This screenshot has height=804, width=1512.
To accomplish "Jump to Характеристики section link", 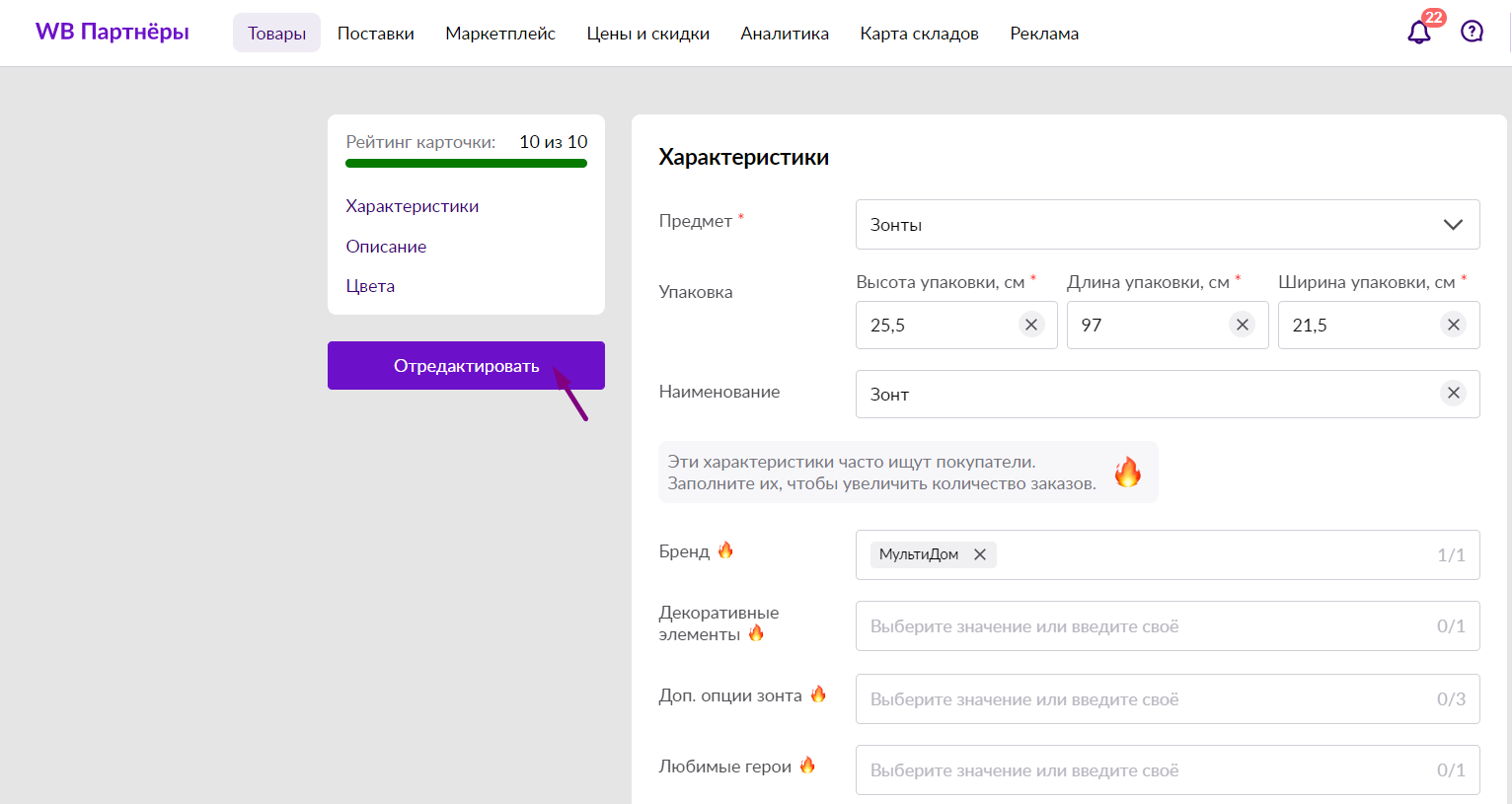I will coord(413,206).
